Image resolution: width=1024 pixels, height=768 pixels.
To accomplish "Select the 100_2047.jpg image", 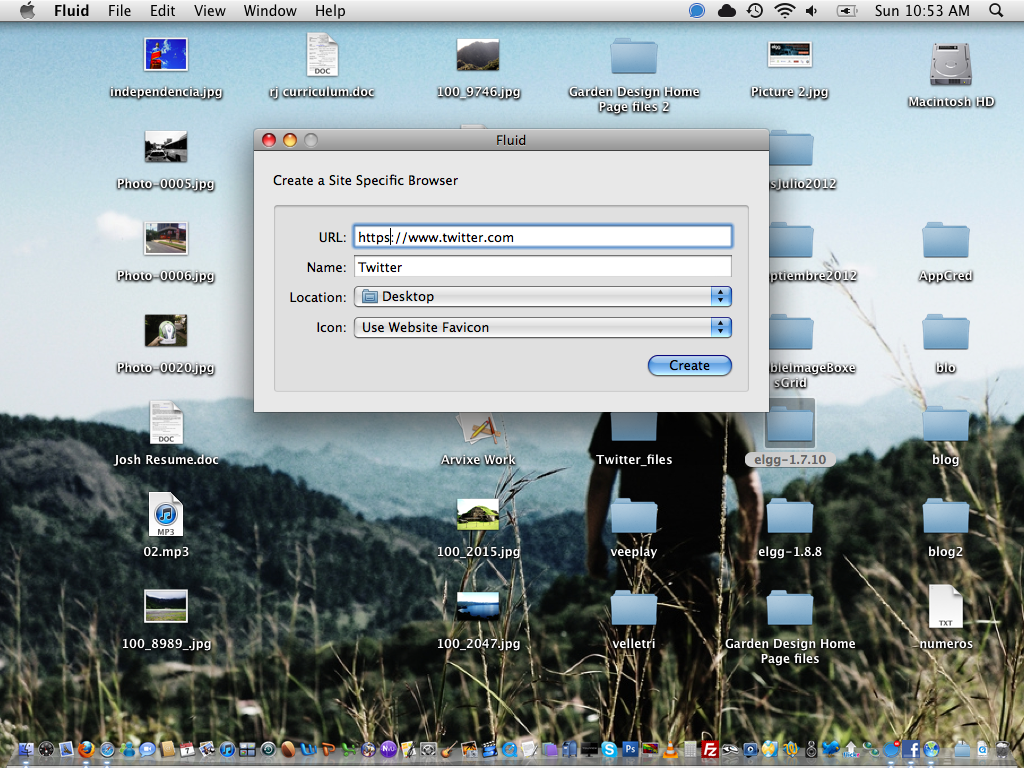I will (x=478, y=606).
